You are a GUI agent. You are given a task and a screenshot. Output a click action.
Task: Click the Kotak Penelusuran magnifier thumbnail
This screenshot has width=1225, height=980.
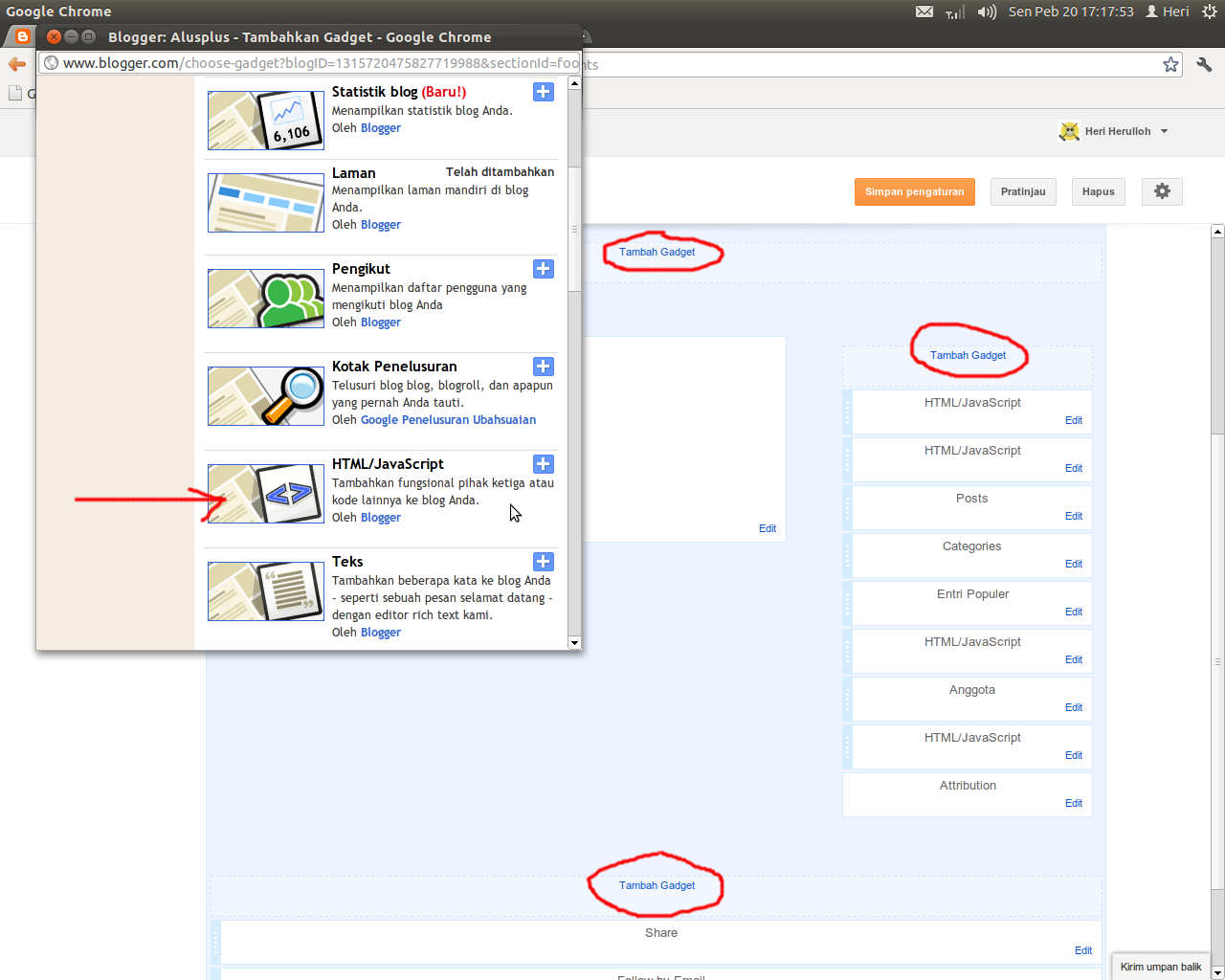[266, 396]
